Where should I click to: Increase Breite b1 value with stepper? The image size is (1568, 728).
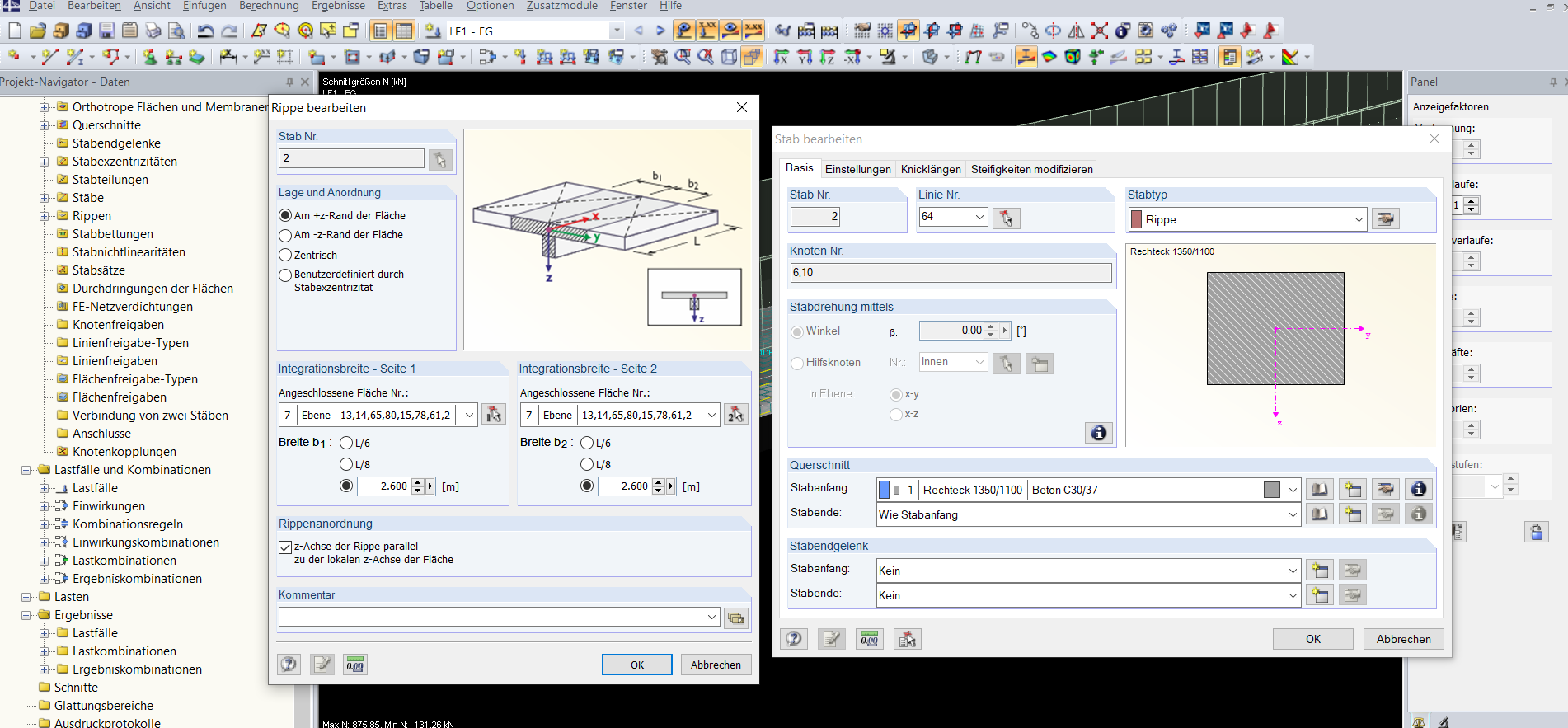(x=418, y=482)
